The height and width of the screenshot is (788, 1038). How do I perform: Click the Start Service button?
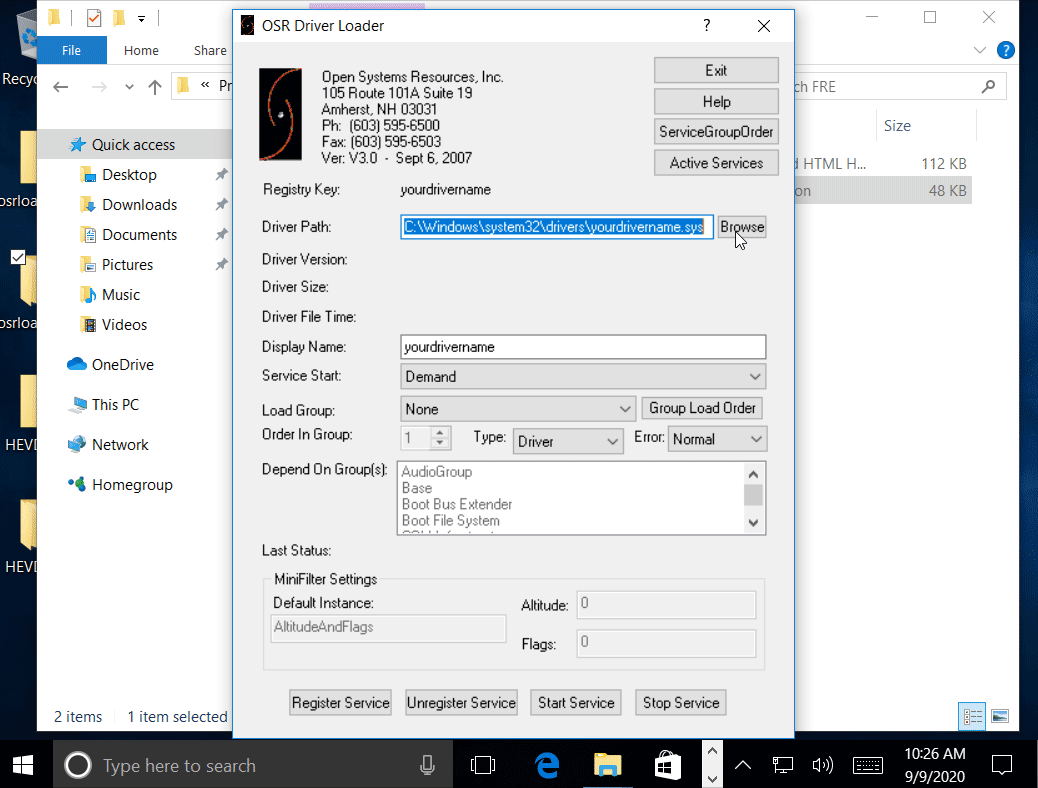click(x=576, y=703)
